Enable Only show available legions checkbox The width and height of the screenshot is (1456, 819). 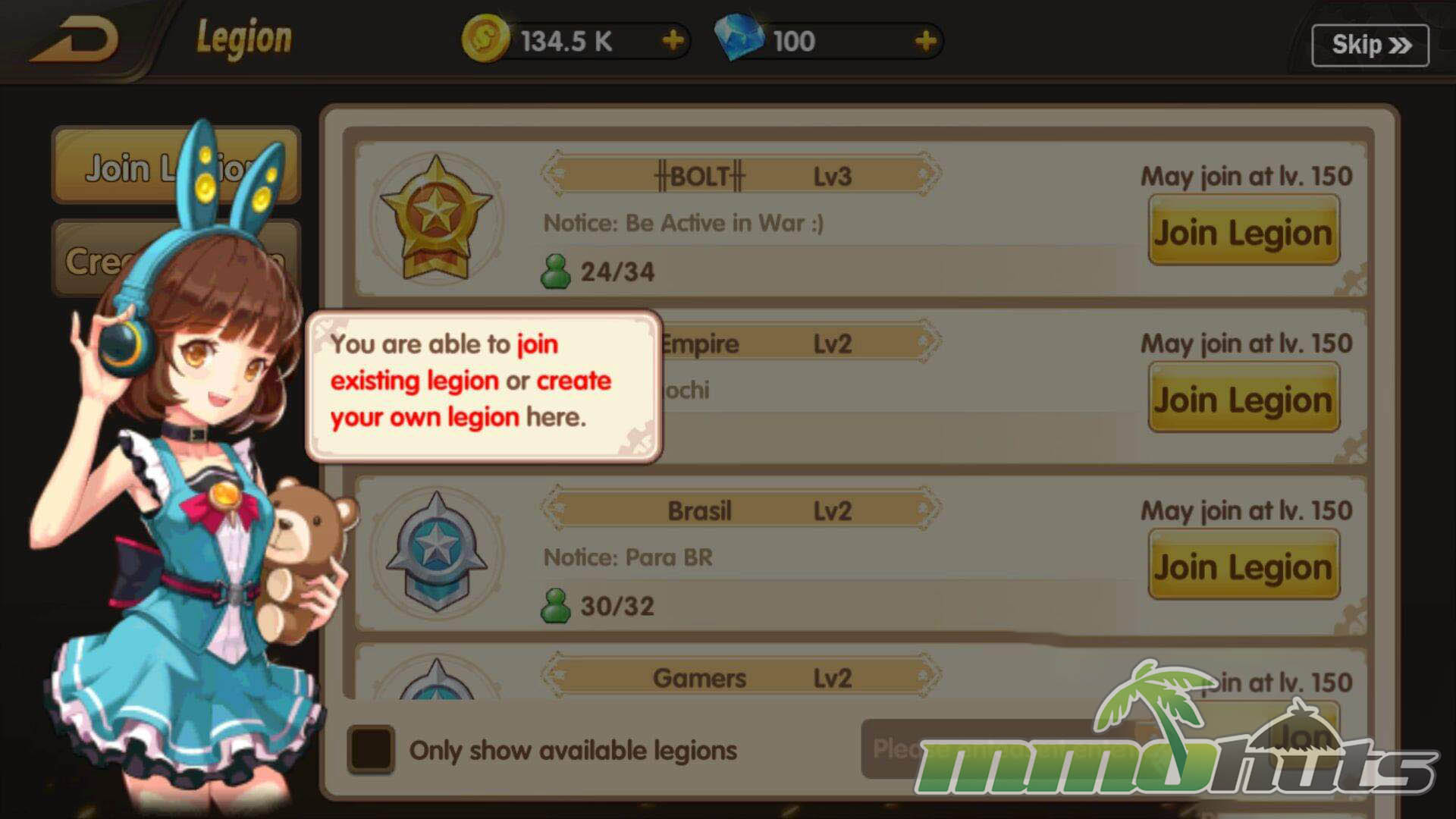[x=371, y=749]
